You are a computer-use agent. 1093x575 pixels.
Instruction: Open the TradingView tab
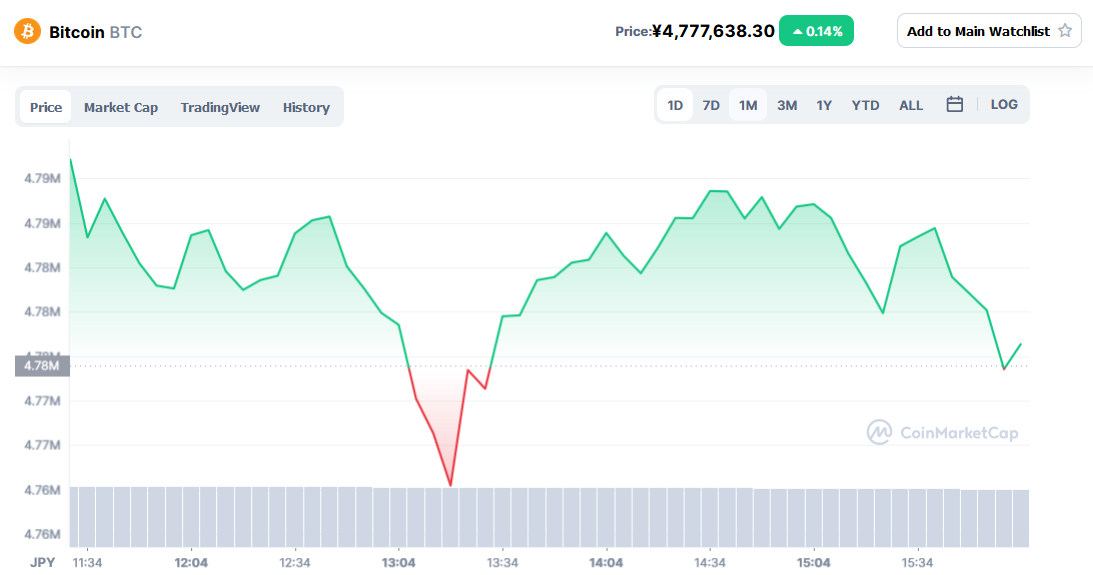[x=220, y=107]
